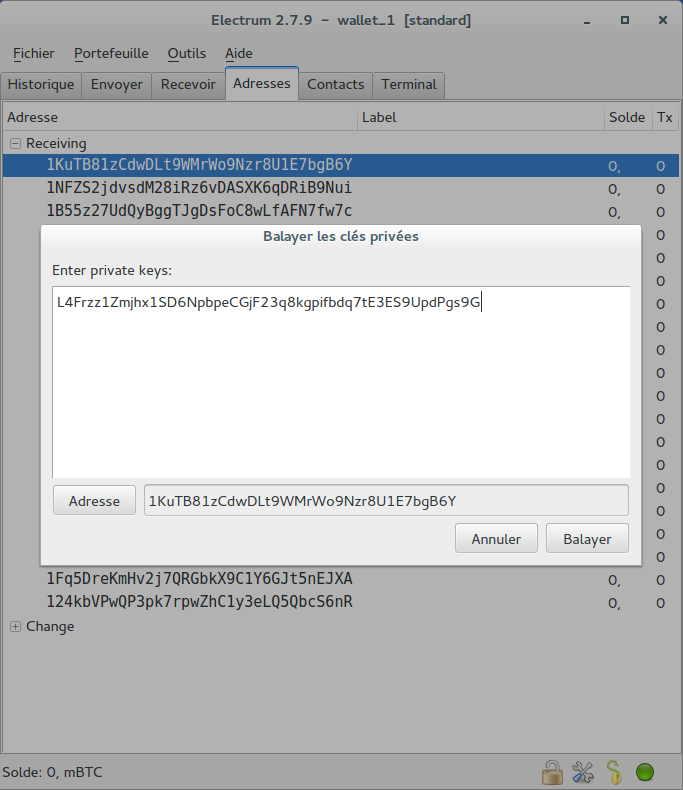Sort by the Label column header
The width and height of the screenshot is (683, 790).
point(481,117)
